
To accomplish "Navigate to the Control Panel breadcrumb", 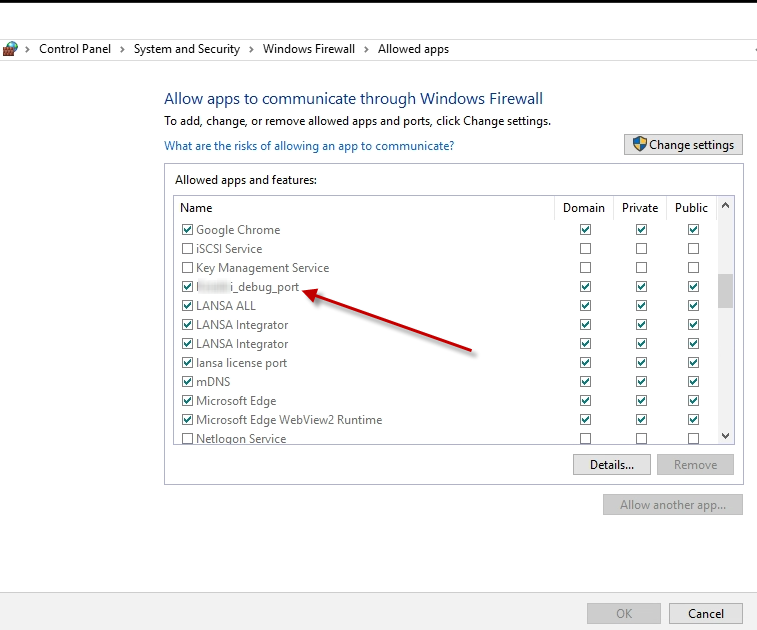I will pyautogui.click(x=76, y=49).
